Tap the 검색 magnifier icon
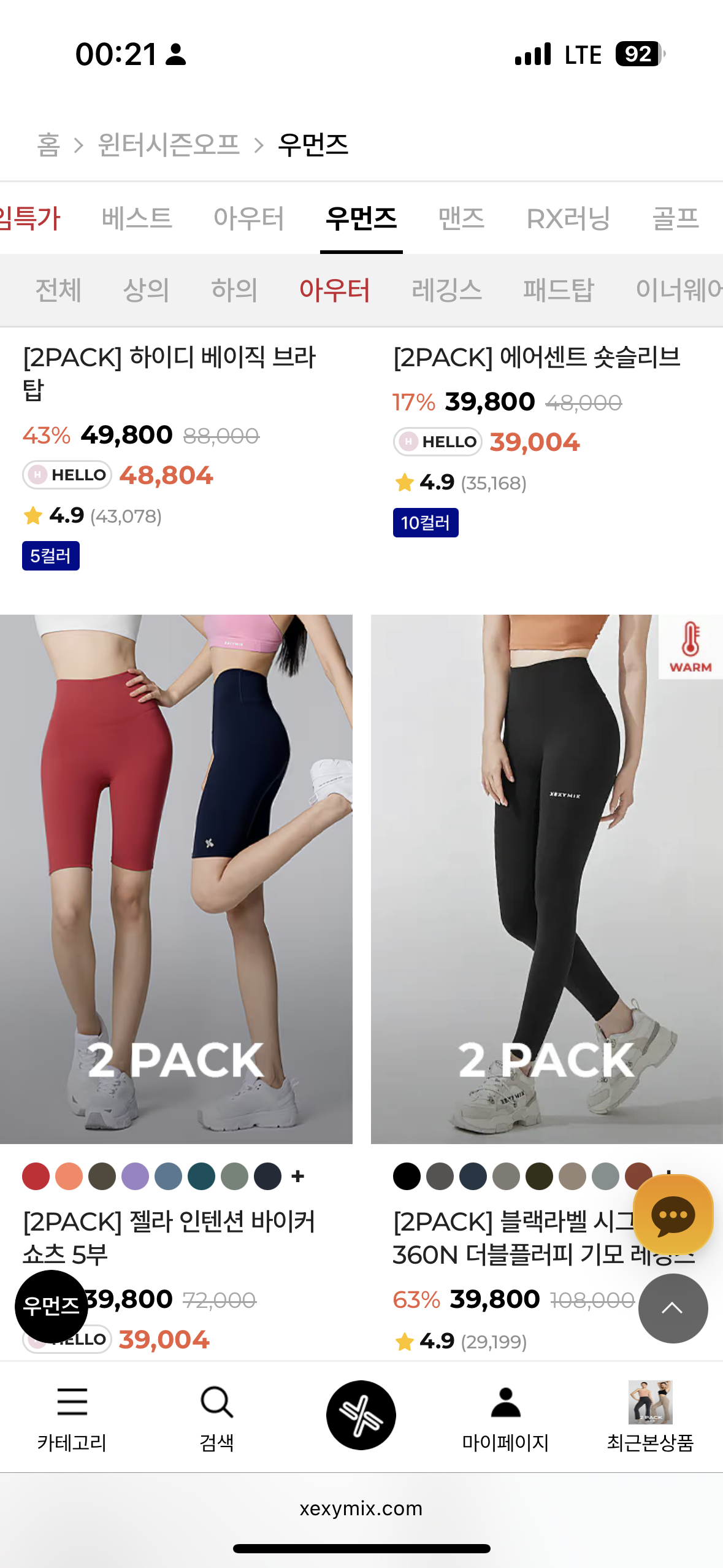This screenshot has width=723, height=1568. pyautogui.click(x=216, y=1402)
